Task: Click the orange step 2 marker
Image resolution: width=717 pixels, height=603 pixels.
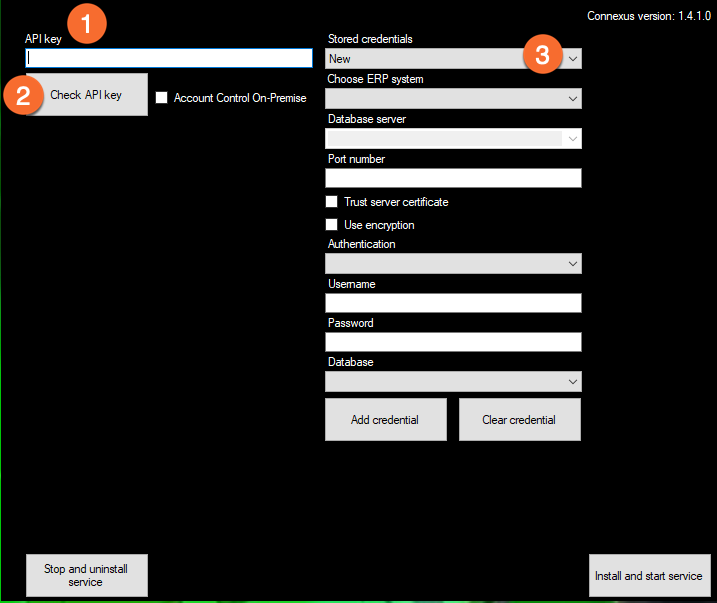Action: pyautogui.click(x=24, y=95)
